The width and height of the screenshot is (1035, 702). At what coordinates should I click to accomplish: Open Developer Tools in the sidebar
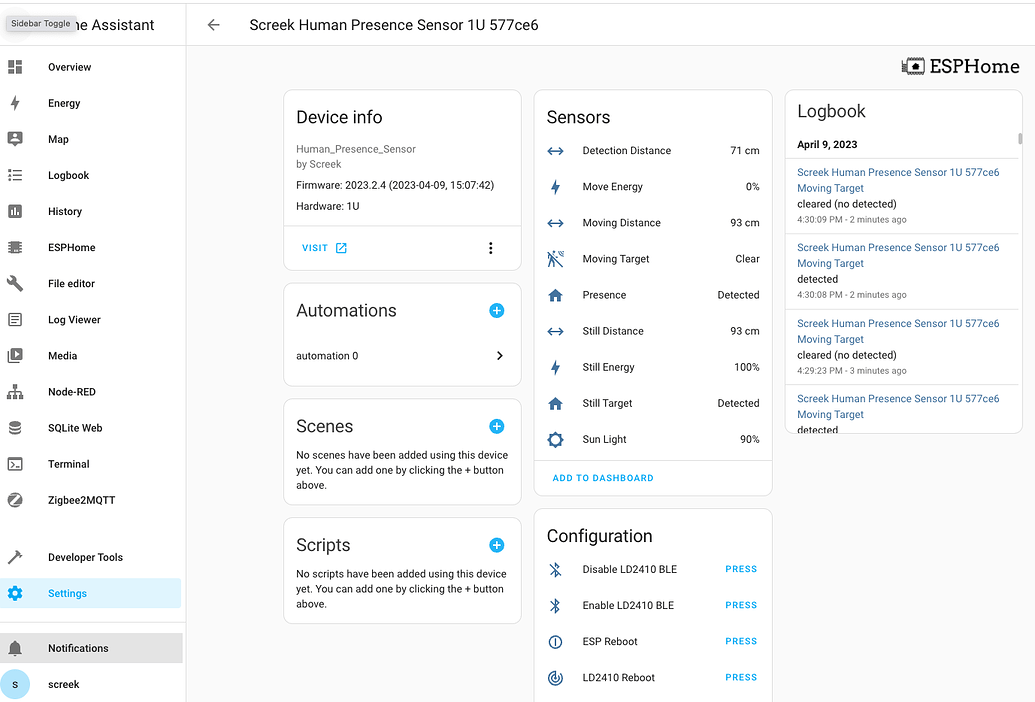pos(85,557)
